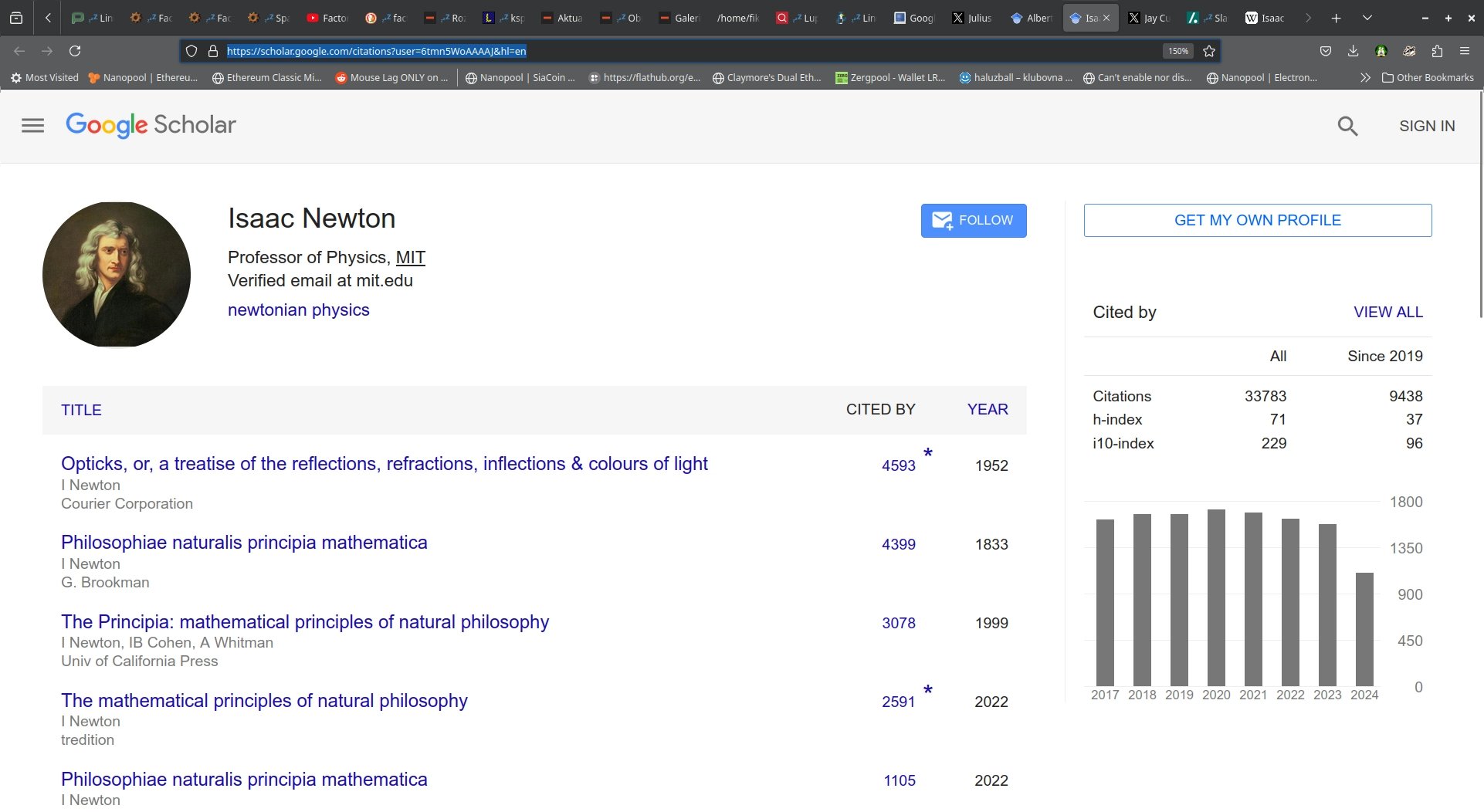
Task: Open the Nanopool | SiaCoin bookmark
Action: (520, 77)
